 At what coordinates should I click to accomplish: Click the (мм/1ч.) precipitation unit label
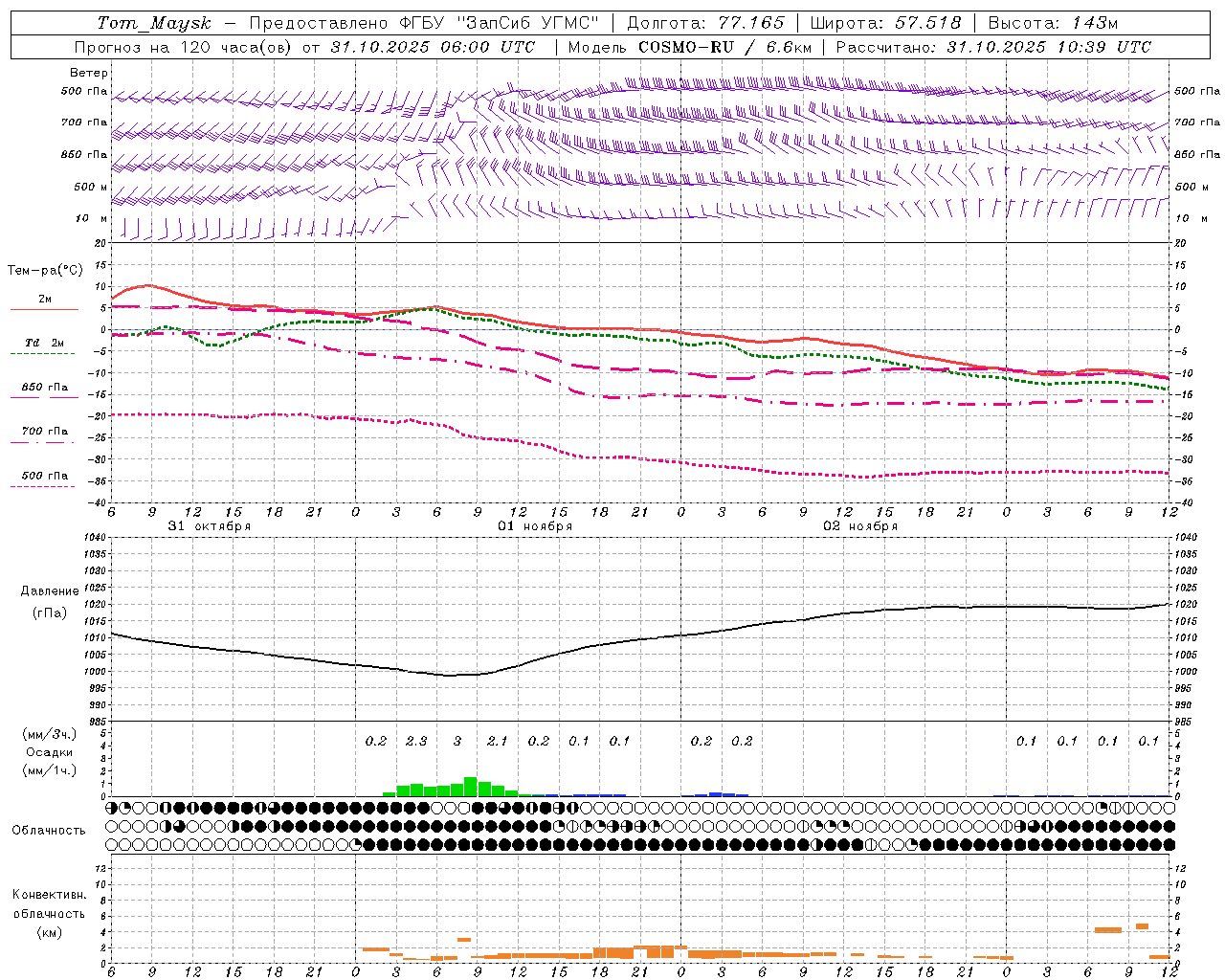(x=49, y=770)
